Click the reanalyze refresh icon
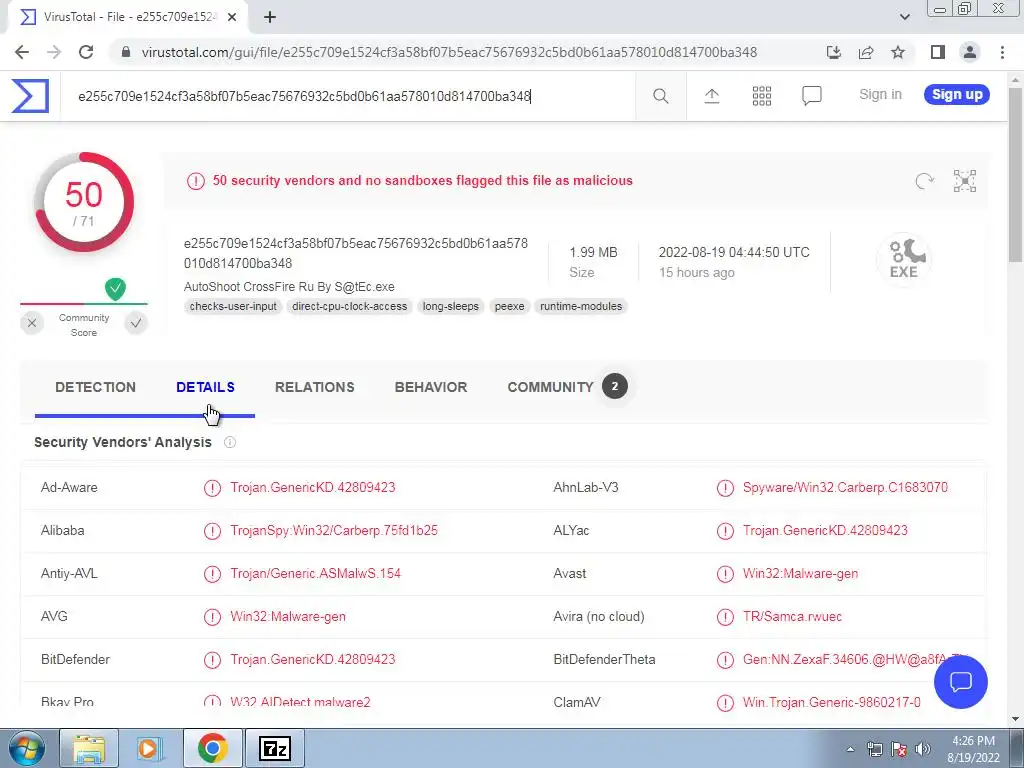The image size is (1024, 768). coord(924,181)
